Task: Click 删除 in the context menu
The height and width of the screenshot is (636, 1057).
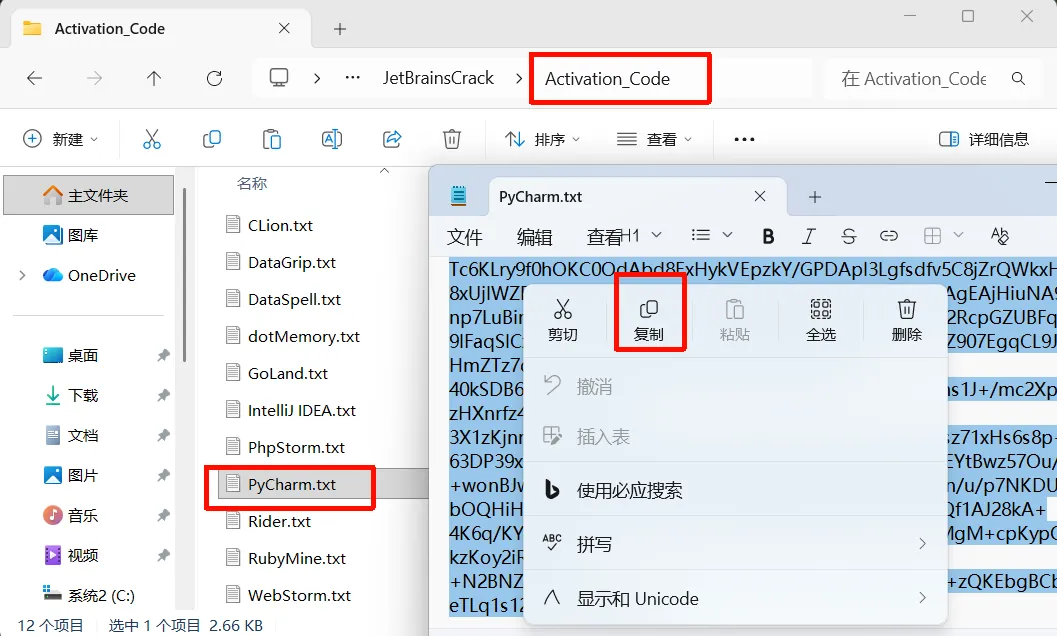Action: (907, 320)
